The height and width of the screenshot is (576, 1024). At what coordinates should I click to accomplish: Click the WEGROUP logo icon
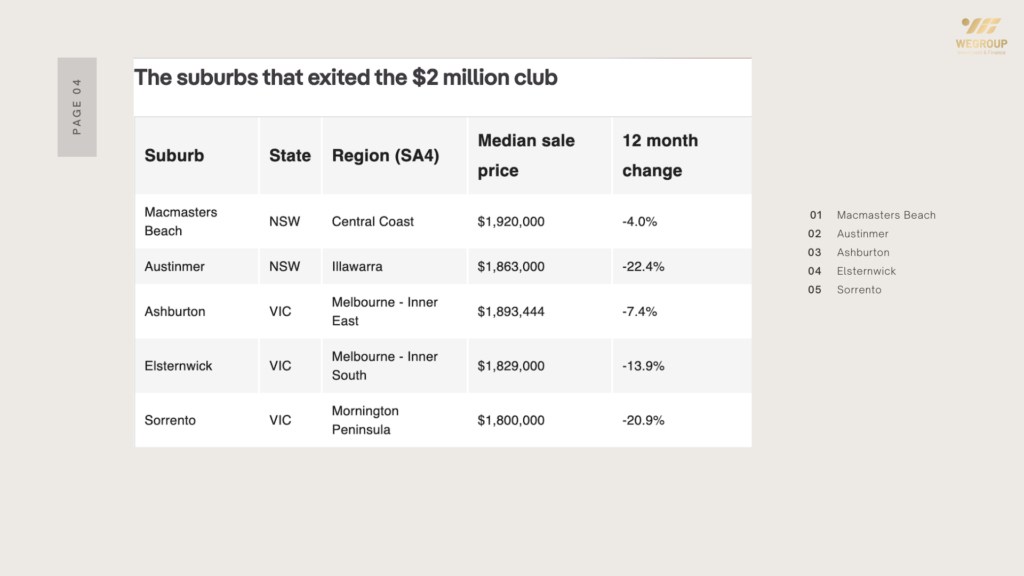coord(980,27)
